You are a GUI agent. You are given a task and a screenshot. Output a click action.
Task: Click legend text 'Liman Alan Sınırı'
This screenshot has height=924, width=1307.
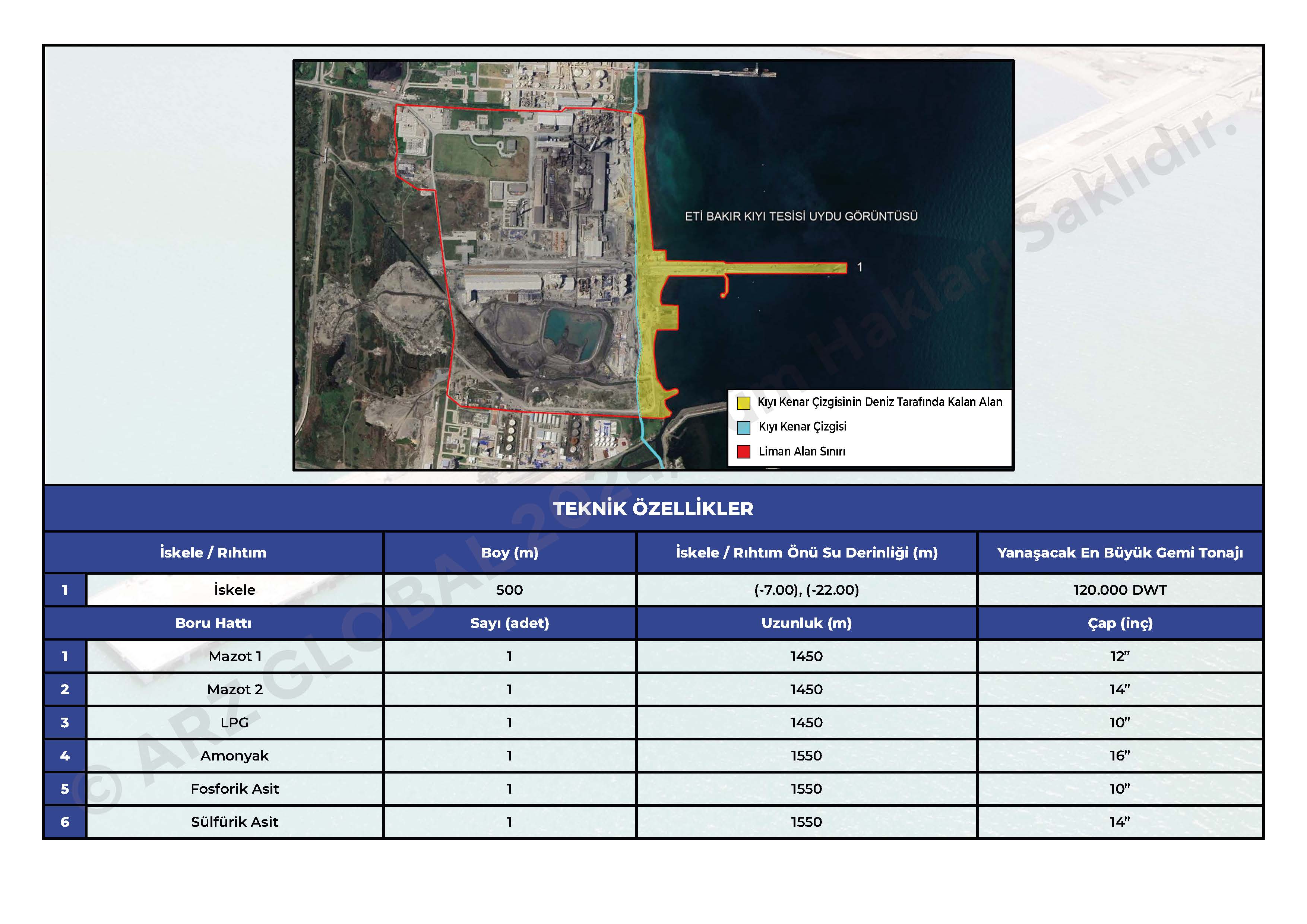point(802,452)
